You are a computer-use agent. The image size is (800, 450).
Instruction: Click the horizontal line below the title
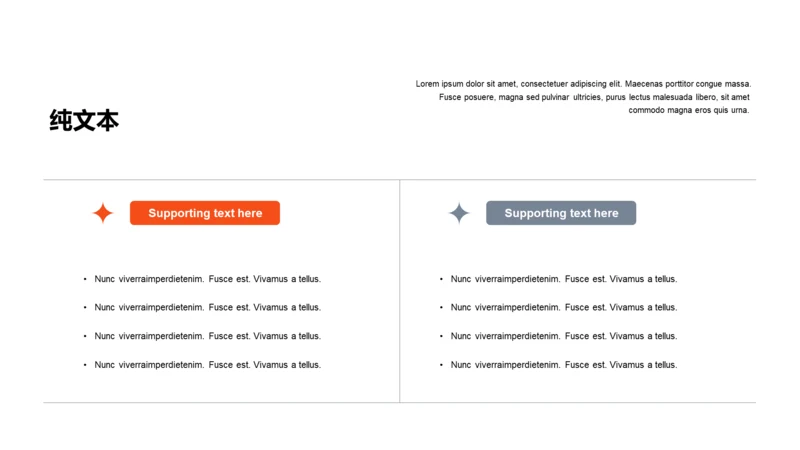(x=399, y=180)
